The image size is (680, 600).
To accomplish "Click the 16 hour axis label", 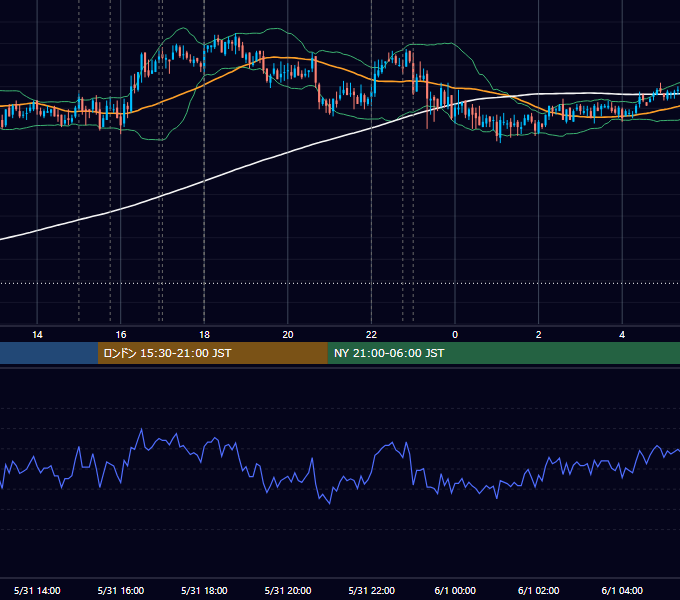I will click(121, 335).
